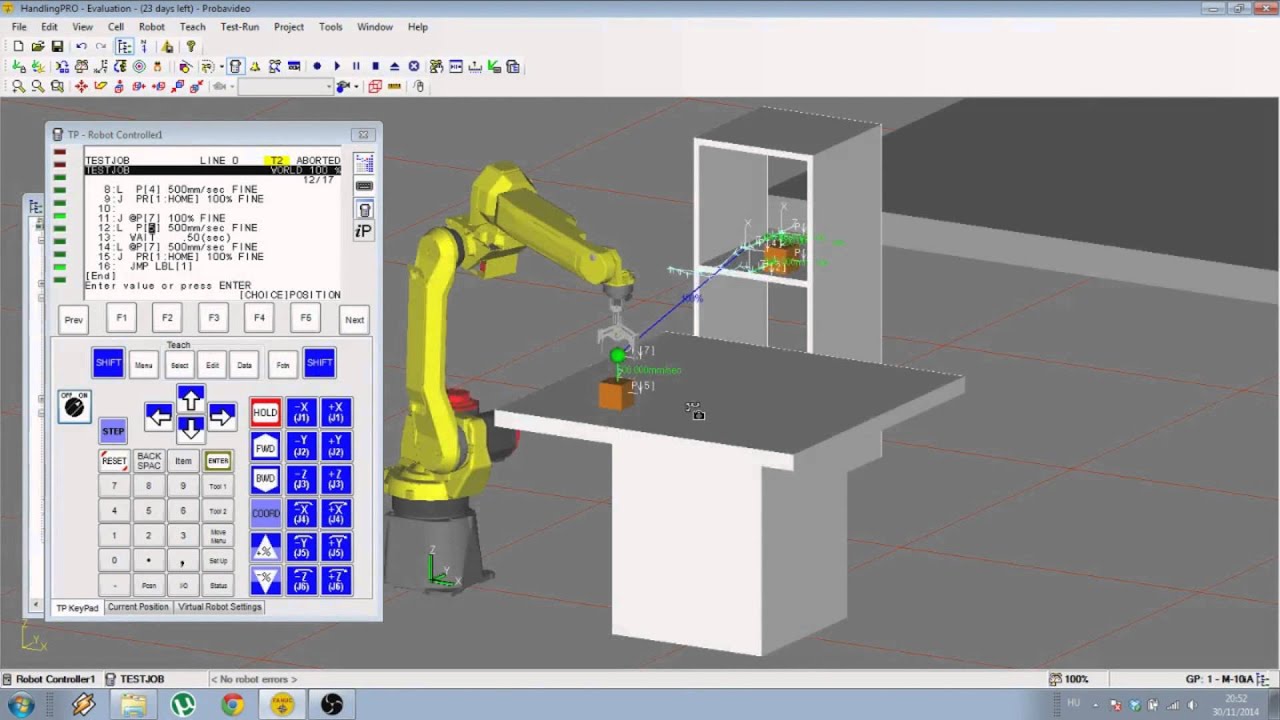This screenshot has height=720, width=1280.
Task: Open Google Chrome from the taskbar
Action: point(232,705)
